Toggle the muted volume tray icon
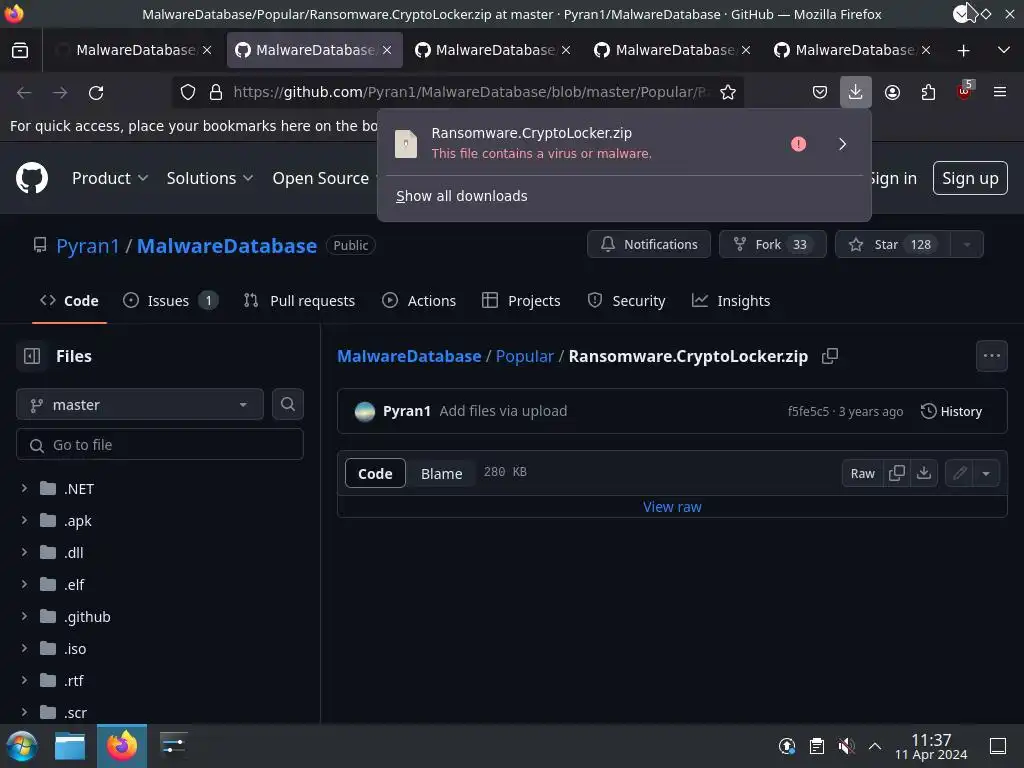Viewport: 1024px width, 768px height. point(846,746)
